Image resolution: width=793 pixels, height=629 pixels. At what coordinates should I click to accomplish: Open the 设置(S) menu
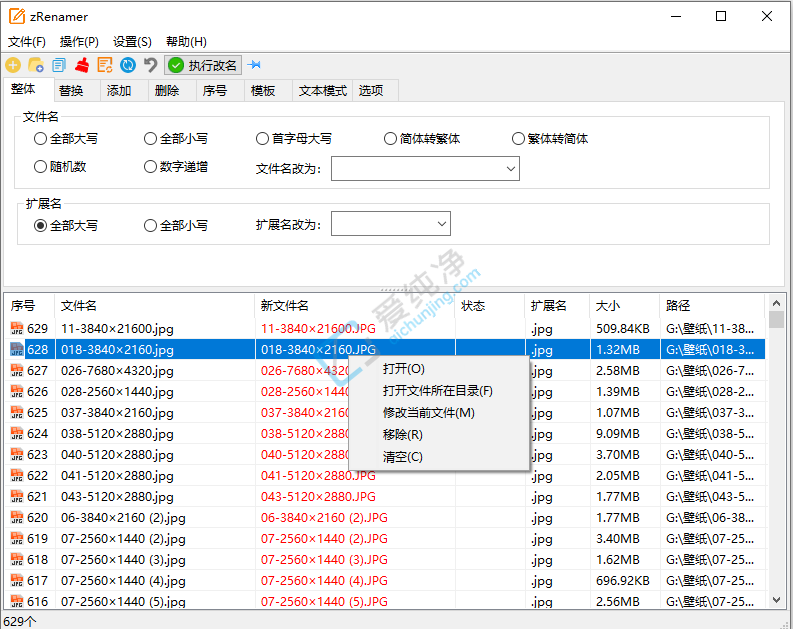pos(132,41)
